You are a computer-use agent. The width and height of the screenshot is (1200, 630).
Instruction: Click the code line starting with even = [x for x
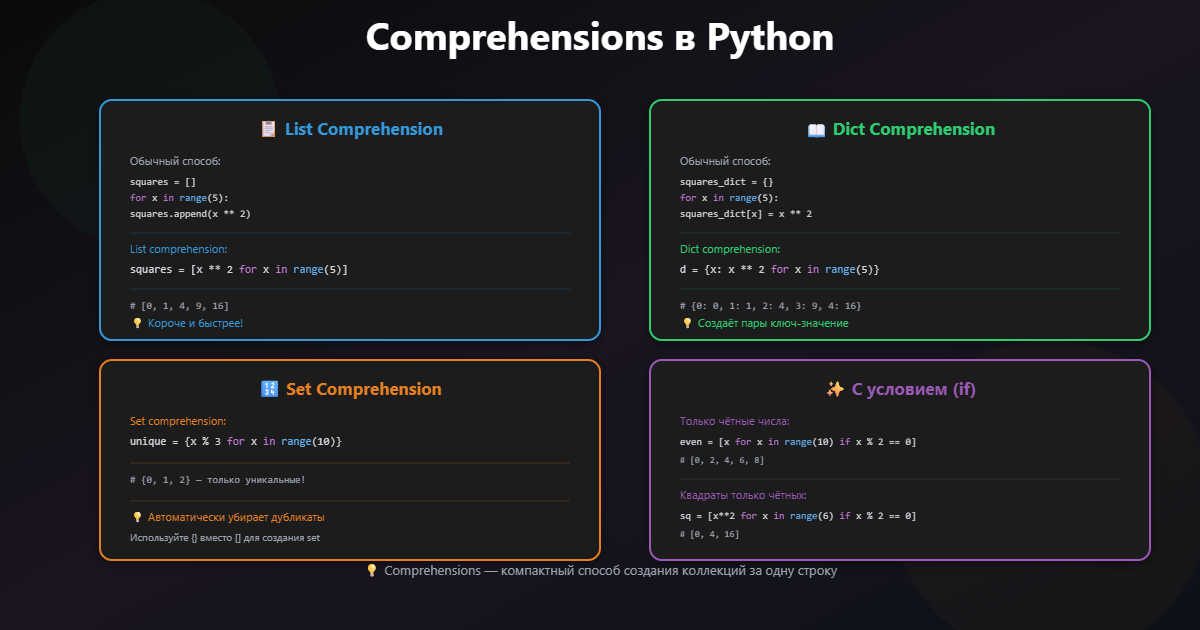(798, 442)
